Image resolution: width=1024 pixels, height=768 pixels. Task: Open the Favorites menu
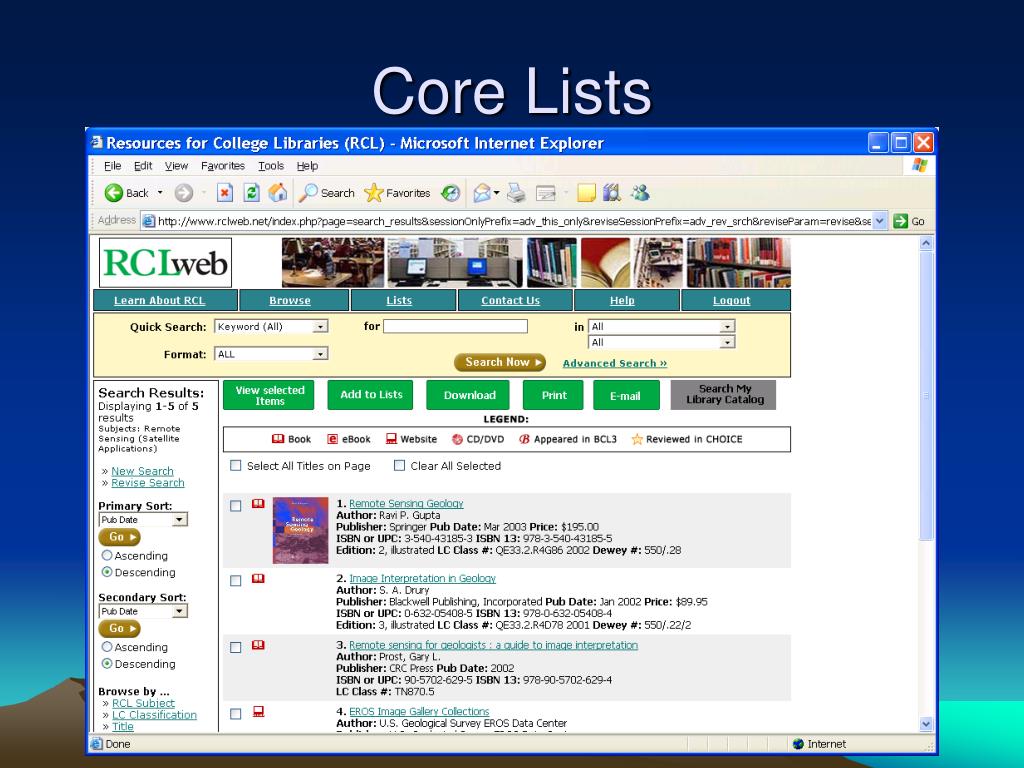pyautogui.click(x=223, y=166)
